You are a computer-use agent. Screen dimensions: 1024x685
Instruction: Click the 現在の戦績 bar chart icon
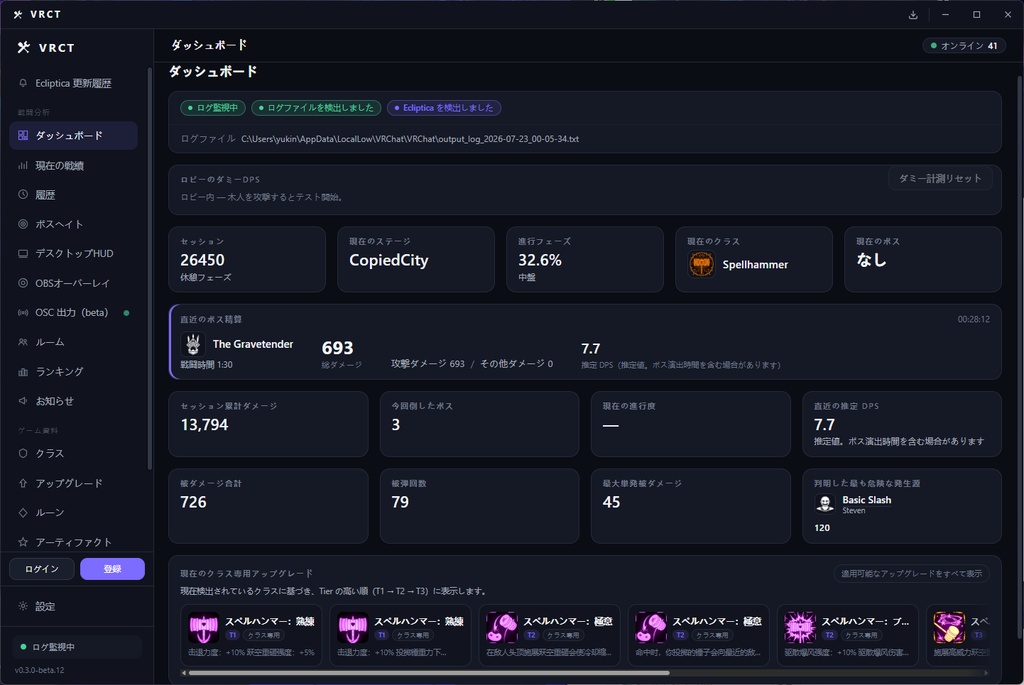pyautogui.click(x=23, y=165)
